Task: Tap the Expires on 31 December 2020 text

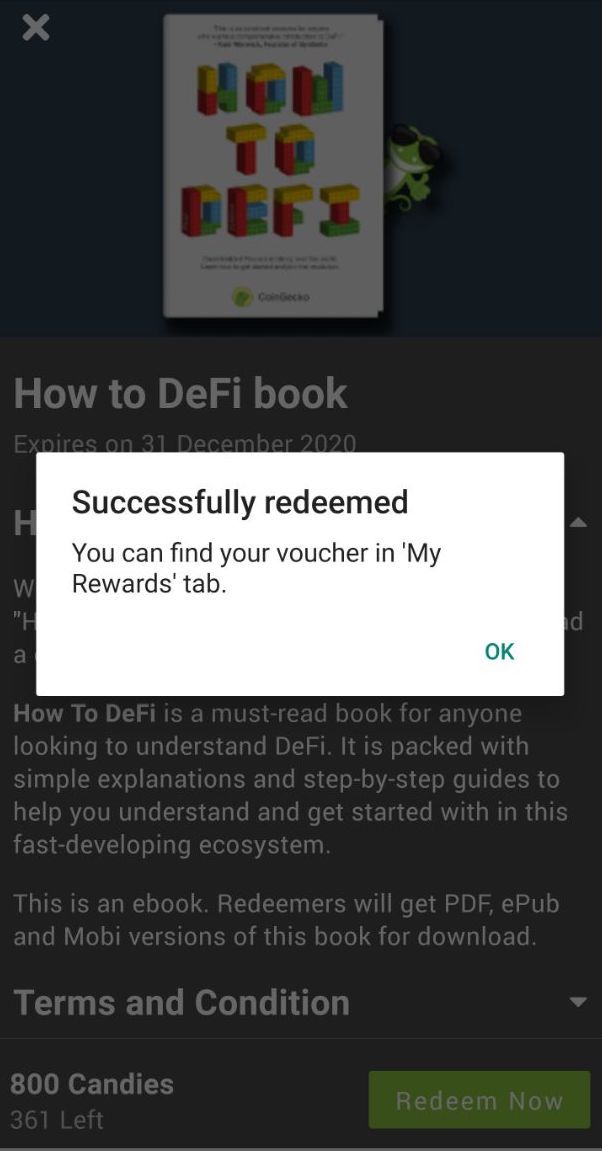Action: [185, 443]
